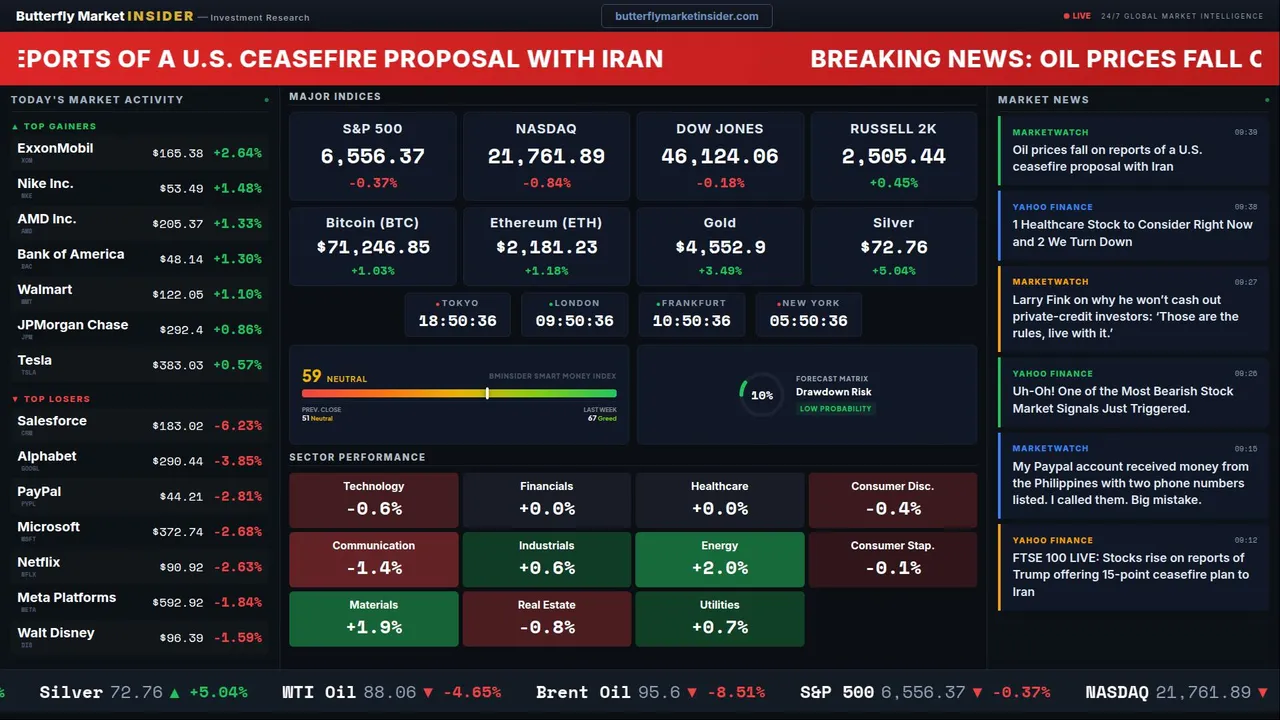Open the Bank of America row
Viewport: 1280px width, 720px height.
[x=139, y=259]
